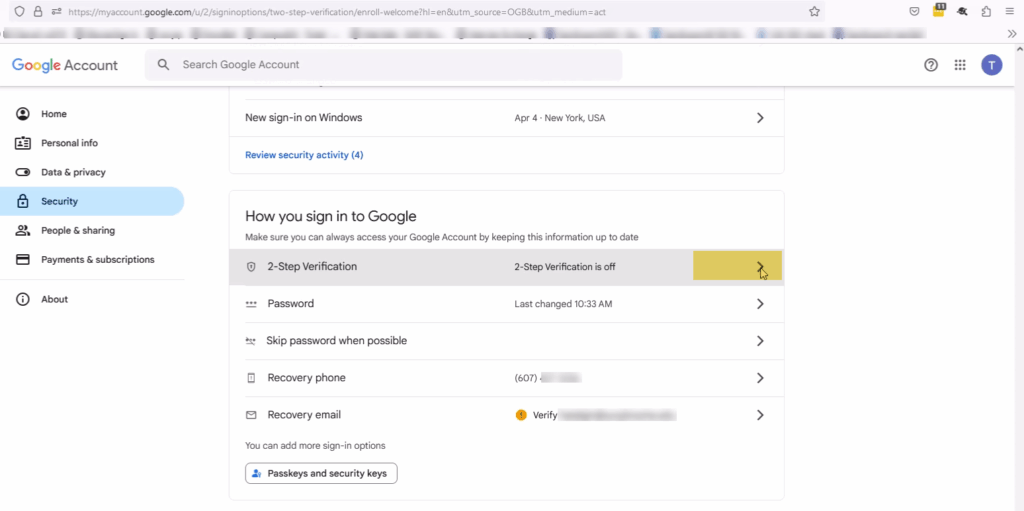Viewport: 1024px width, 511px height.
Task: Click "Skip password when possible" label
Action: coord(336,341)
